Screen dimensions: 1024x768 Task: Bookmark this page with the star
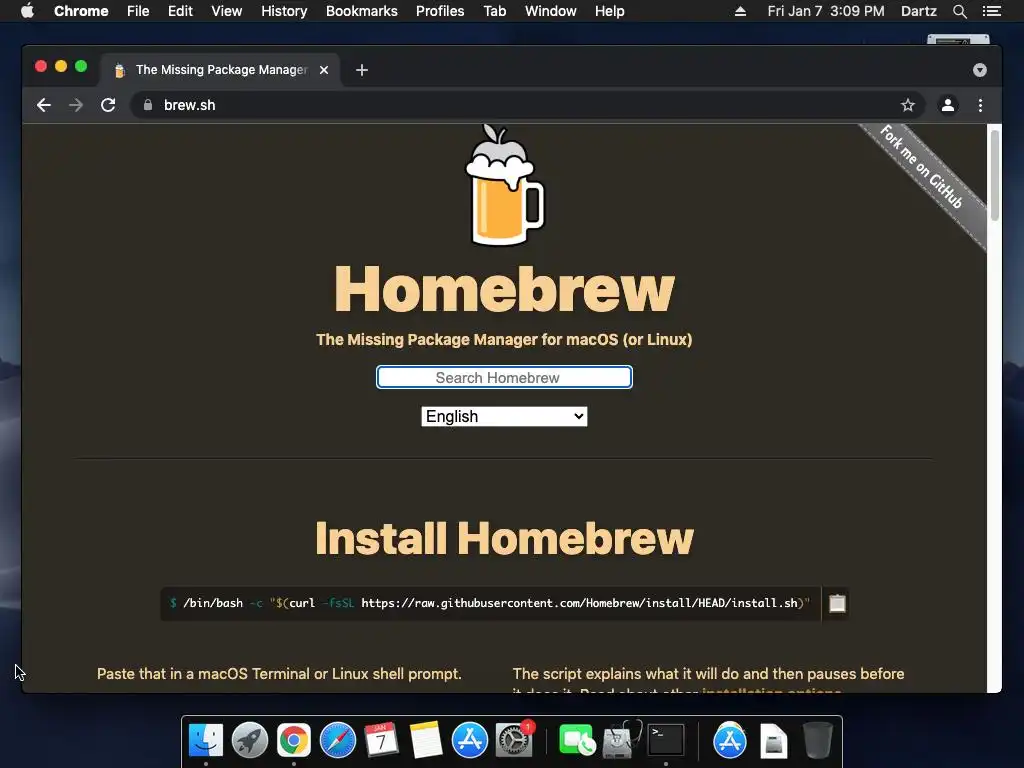click(x=908, y=105)
